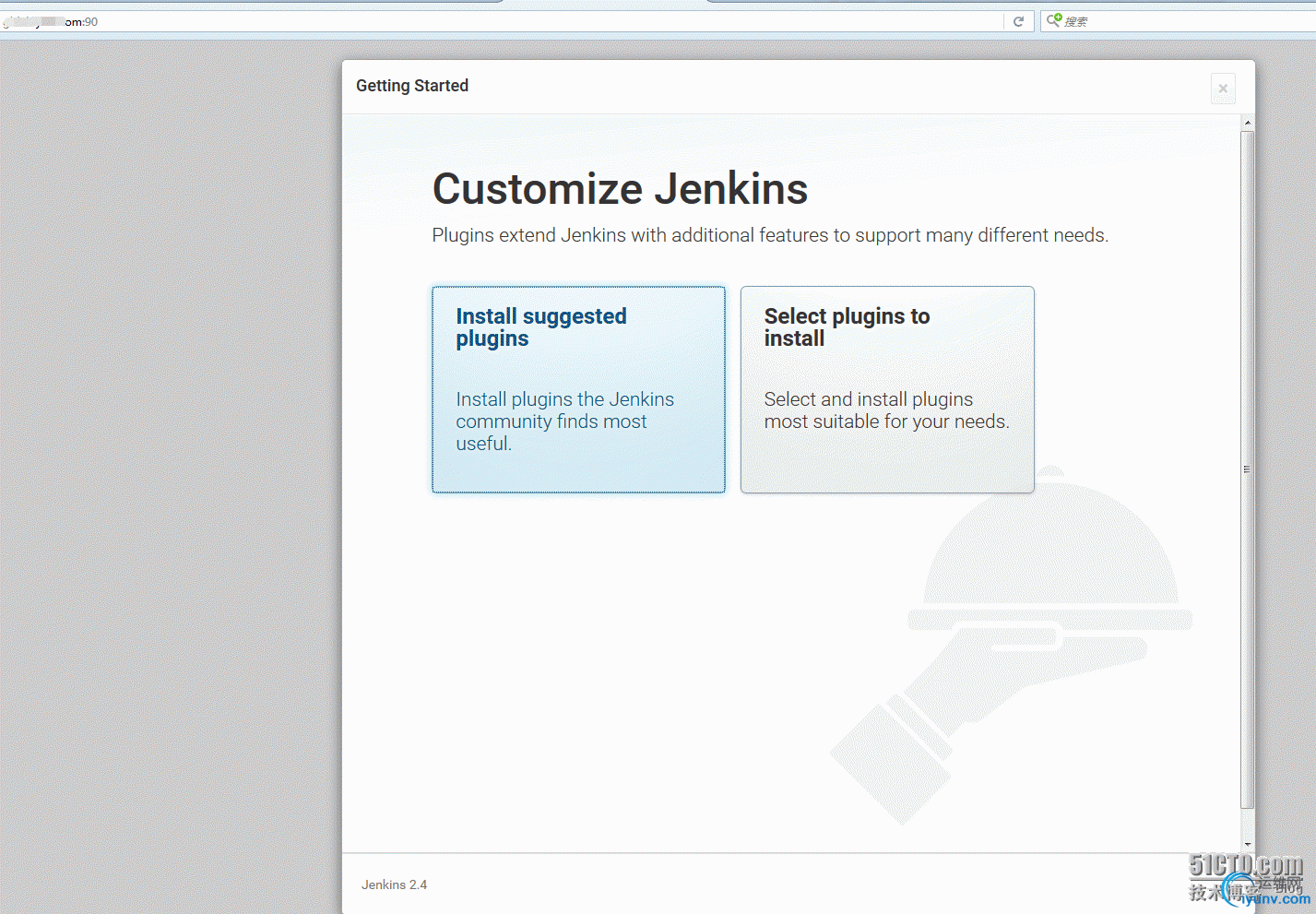Image resolution: width=1316 pixels, height=914 pixels.
Task: Reload page with browser refresh icon
Action: (1018, 21)
